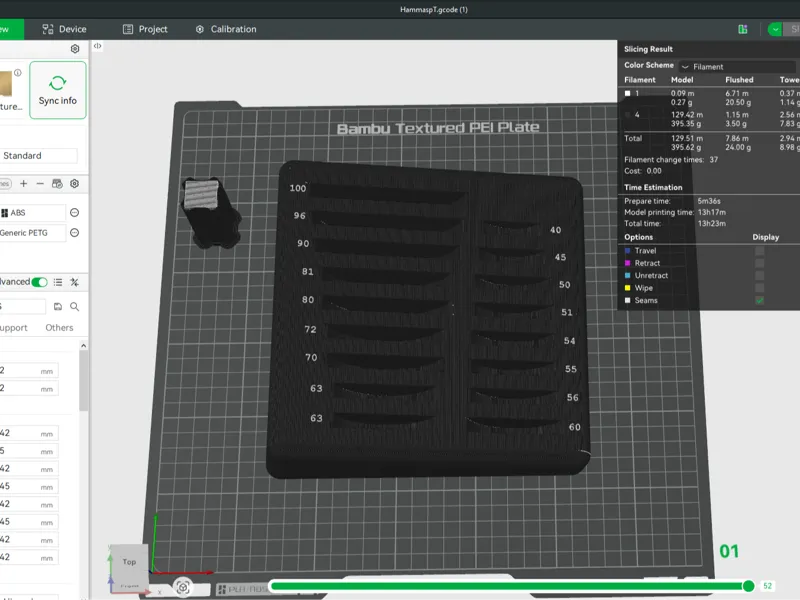The height and width of the screenshot is (600, 800).
Task: Open the Standard preset field
Action: click(x=39, y=156)
